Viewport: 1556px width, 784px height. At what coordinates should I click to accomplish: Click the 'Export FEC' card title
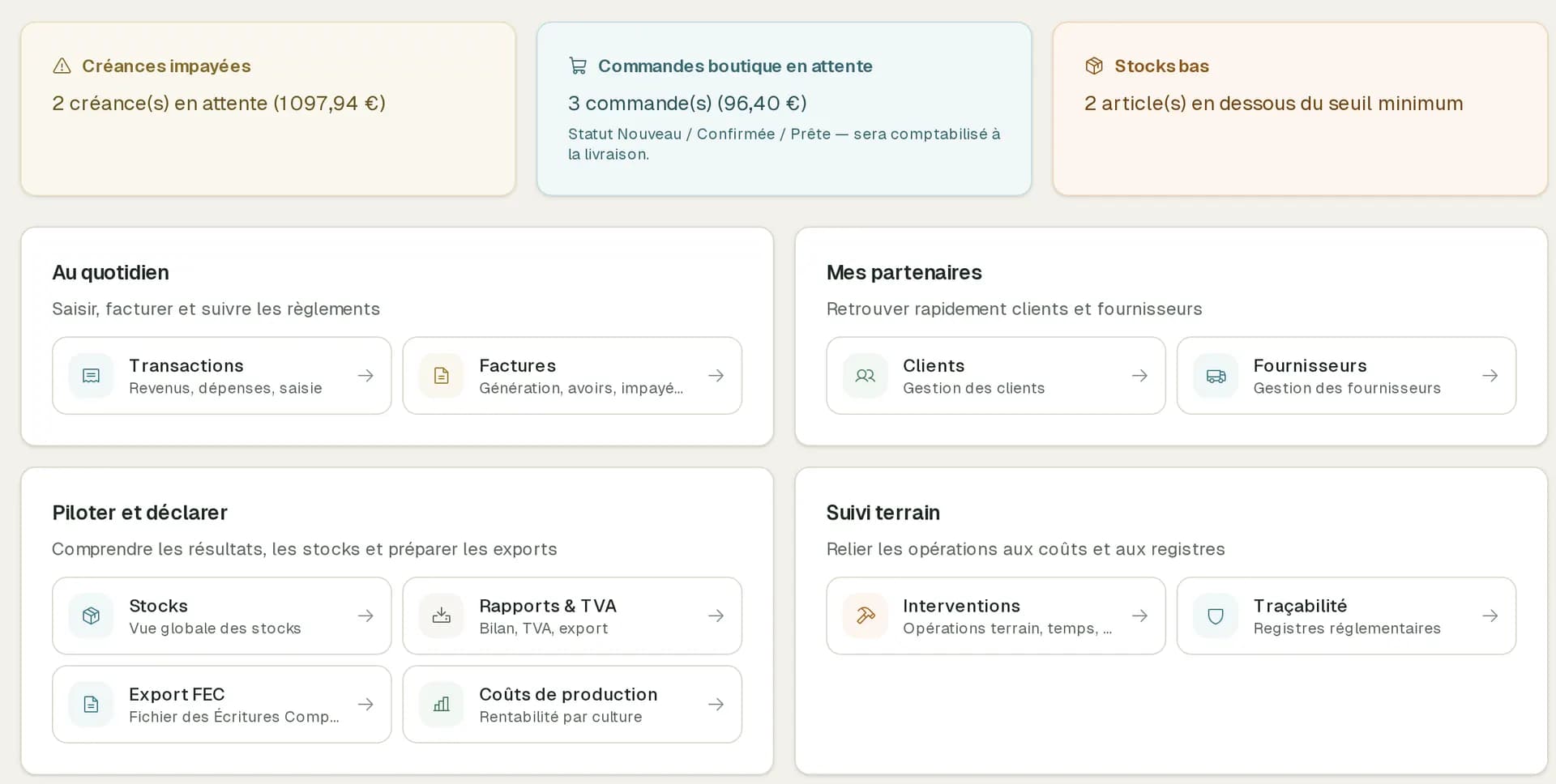point(177,695)
